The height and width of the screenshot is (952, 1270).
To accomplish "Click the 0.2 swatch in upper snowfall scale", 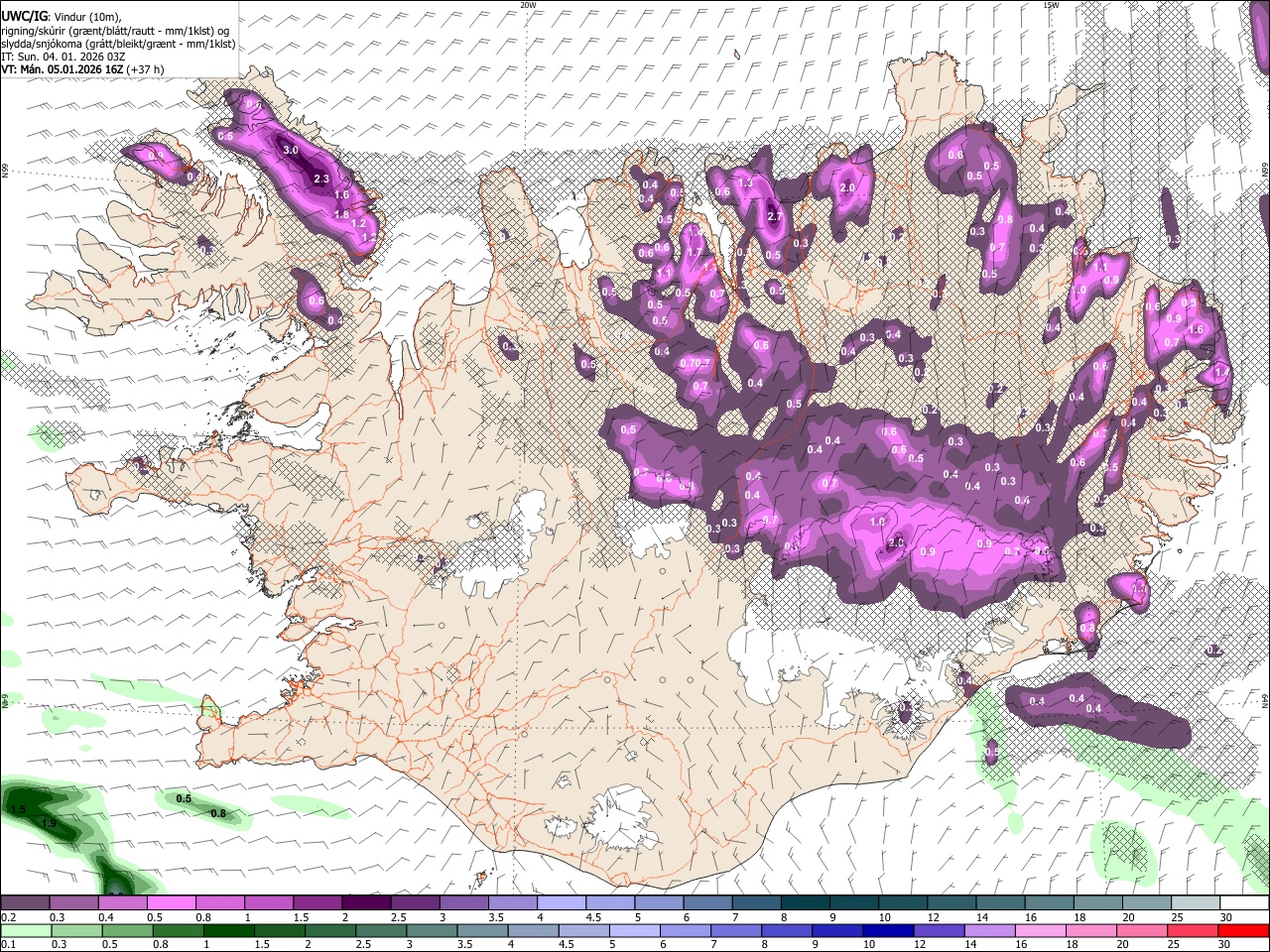I will click(25, 903).
